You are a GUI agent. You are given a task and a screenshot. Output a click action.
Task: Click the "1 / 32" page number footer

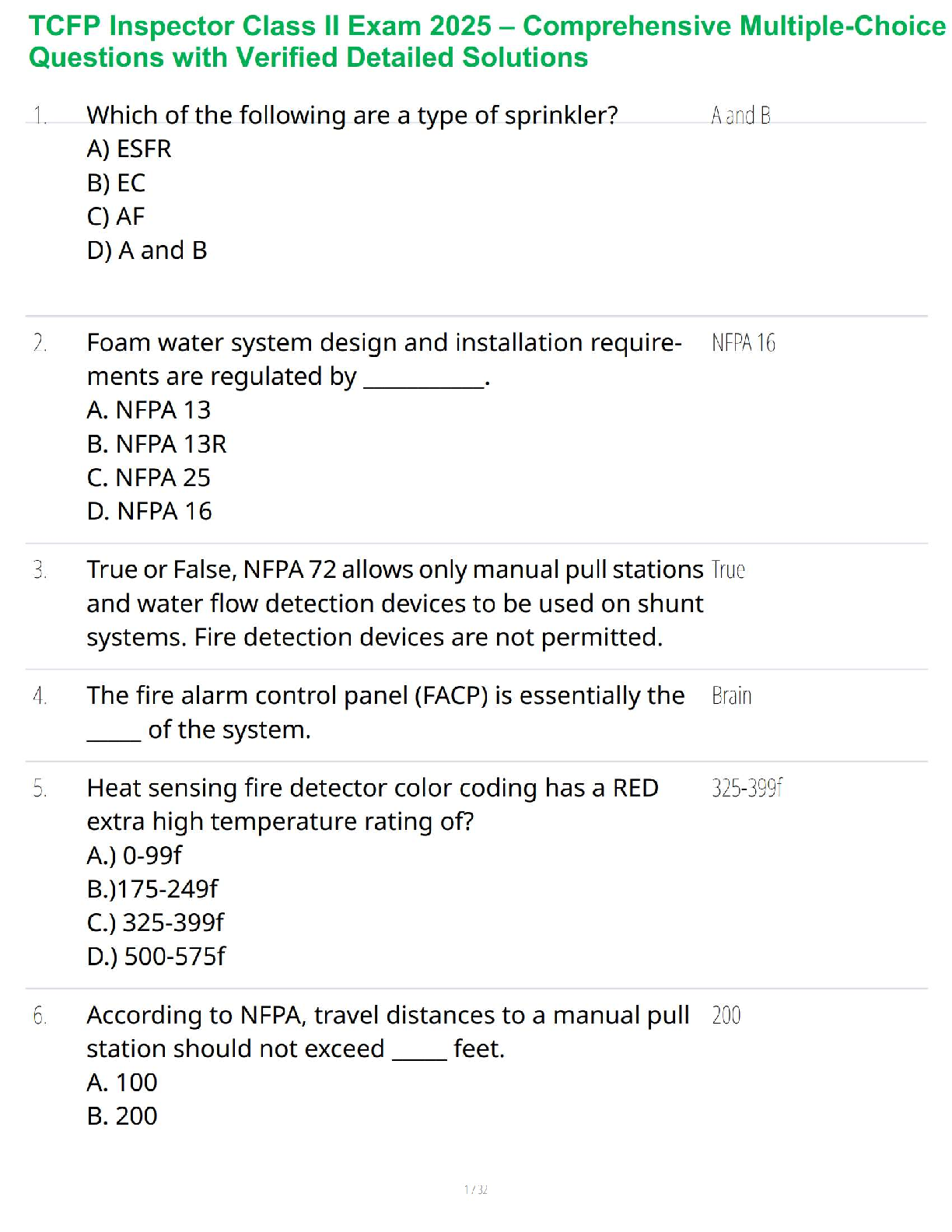click(476, 1189)
